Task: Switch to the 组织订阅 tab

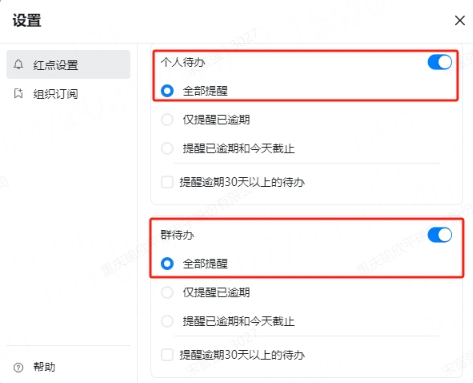Action: (x=68, y=94)
